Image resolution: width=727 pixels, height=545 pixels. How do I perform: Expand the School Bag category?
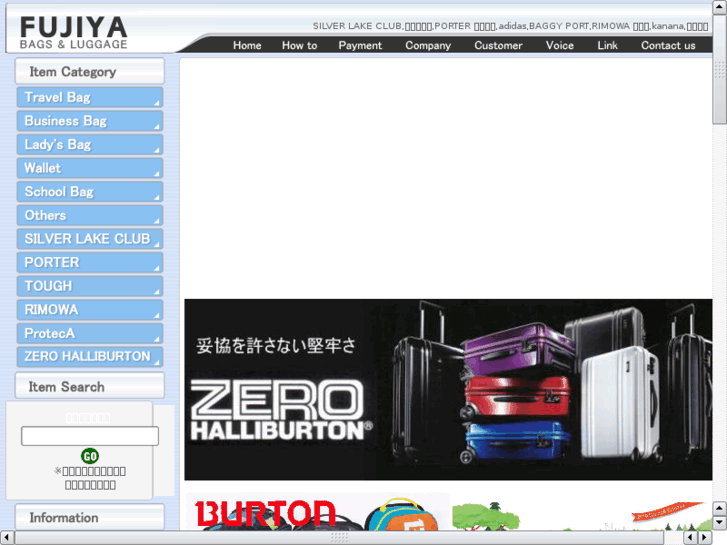point(90,192)
